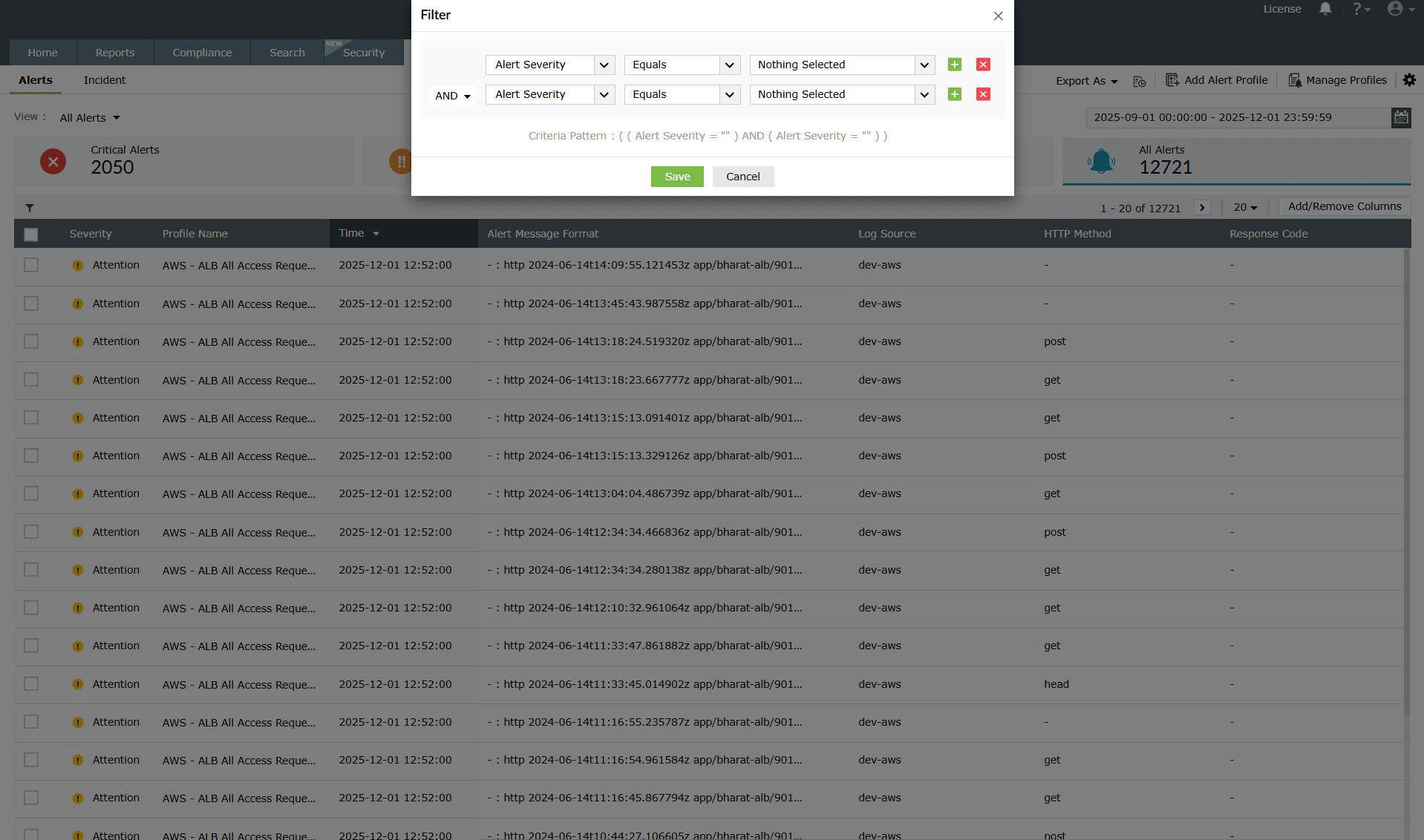Open the settings gear icon
1424x840 pixels.
tap(1408, 80)
